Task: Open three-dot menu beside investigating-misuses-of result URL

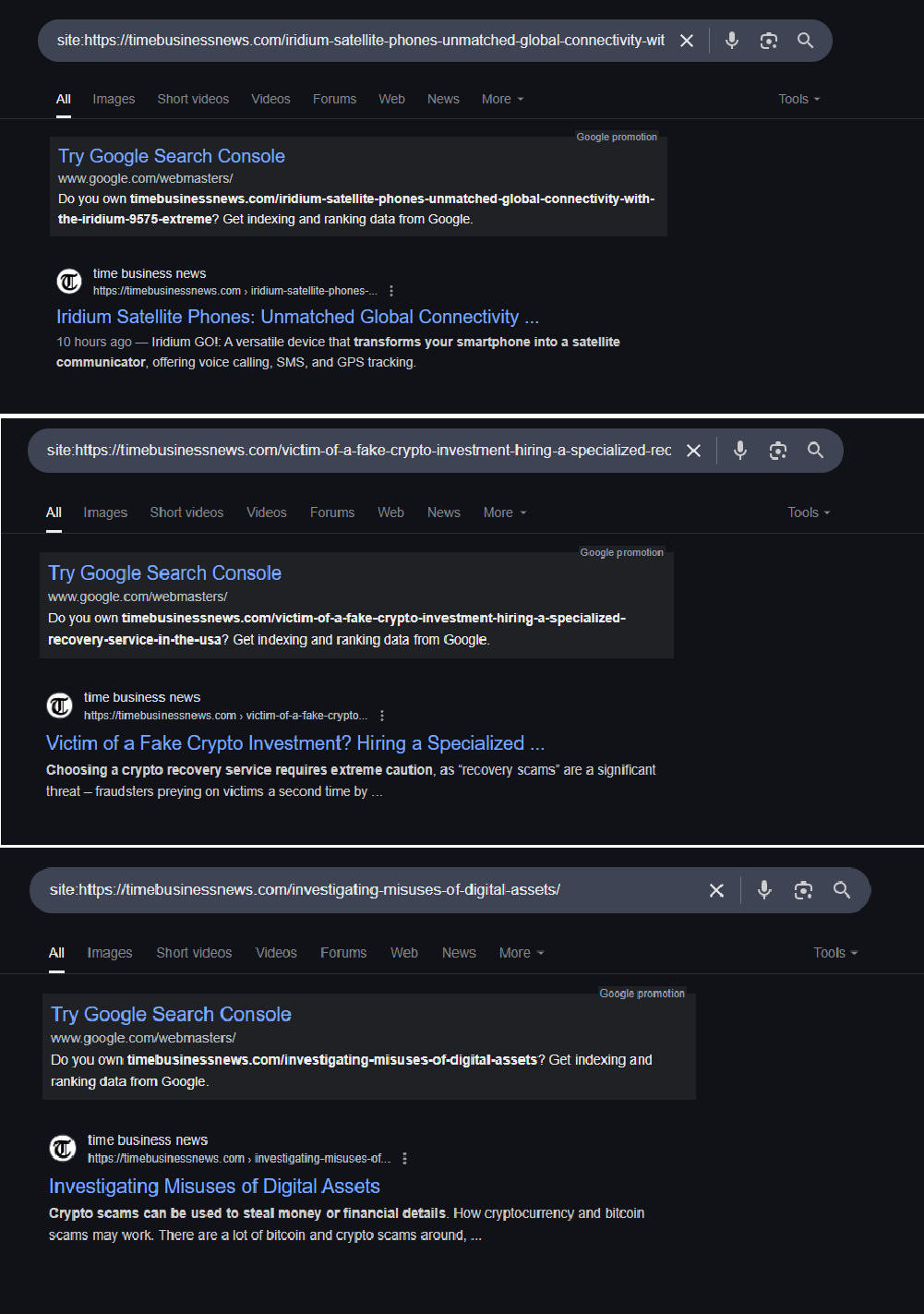Action: coord(404,1158)
